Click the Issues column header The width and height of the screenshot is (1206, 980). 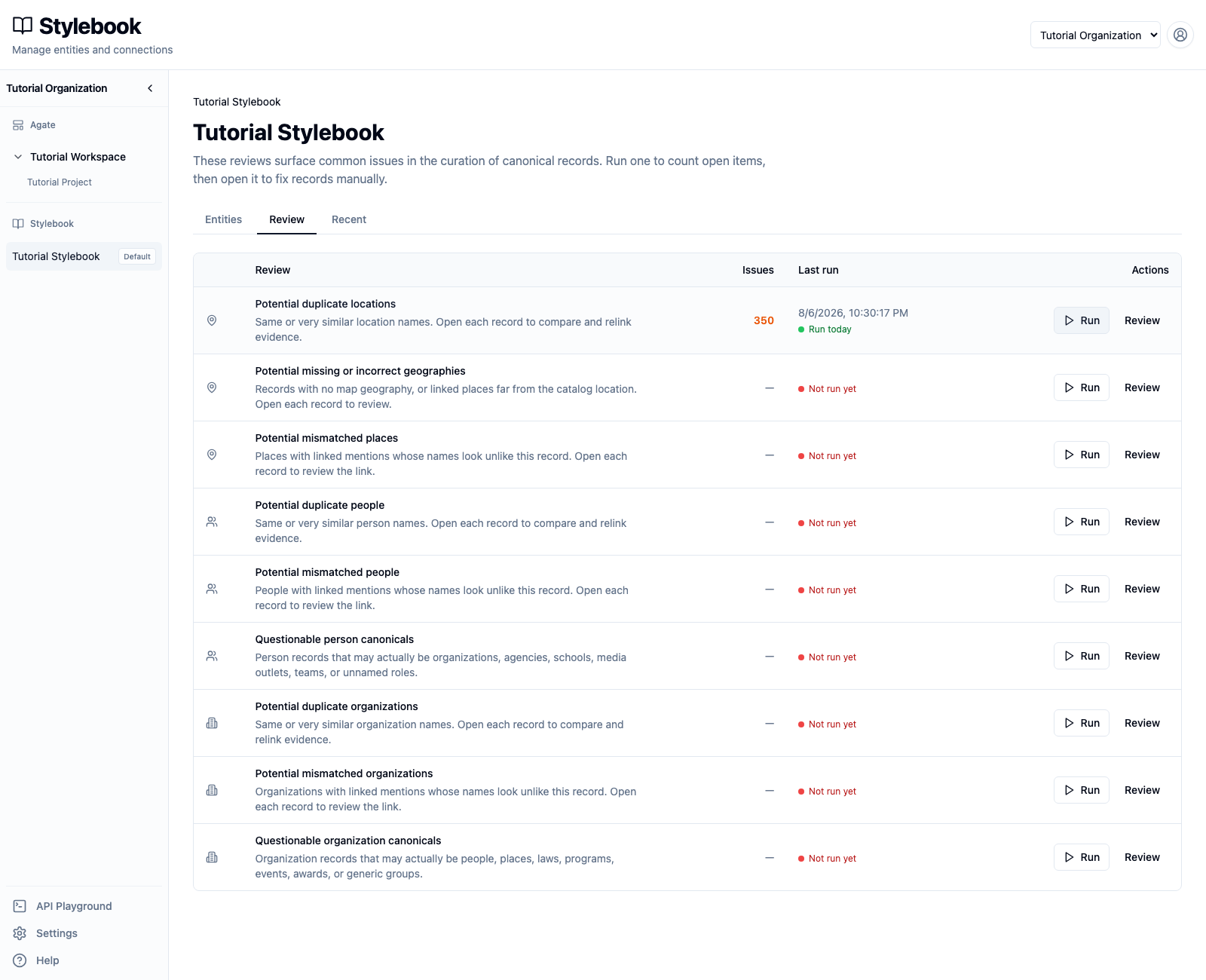click(758, 270)
